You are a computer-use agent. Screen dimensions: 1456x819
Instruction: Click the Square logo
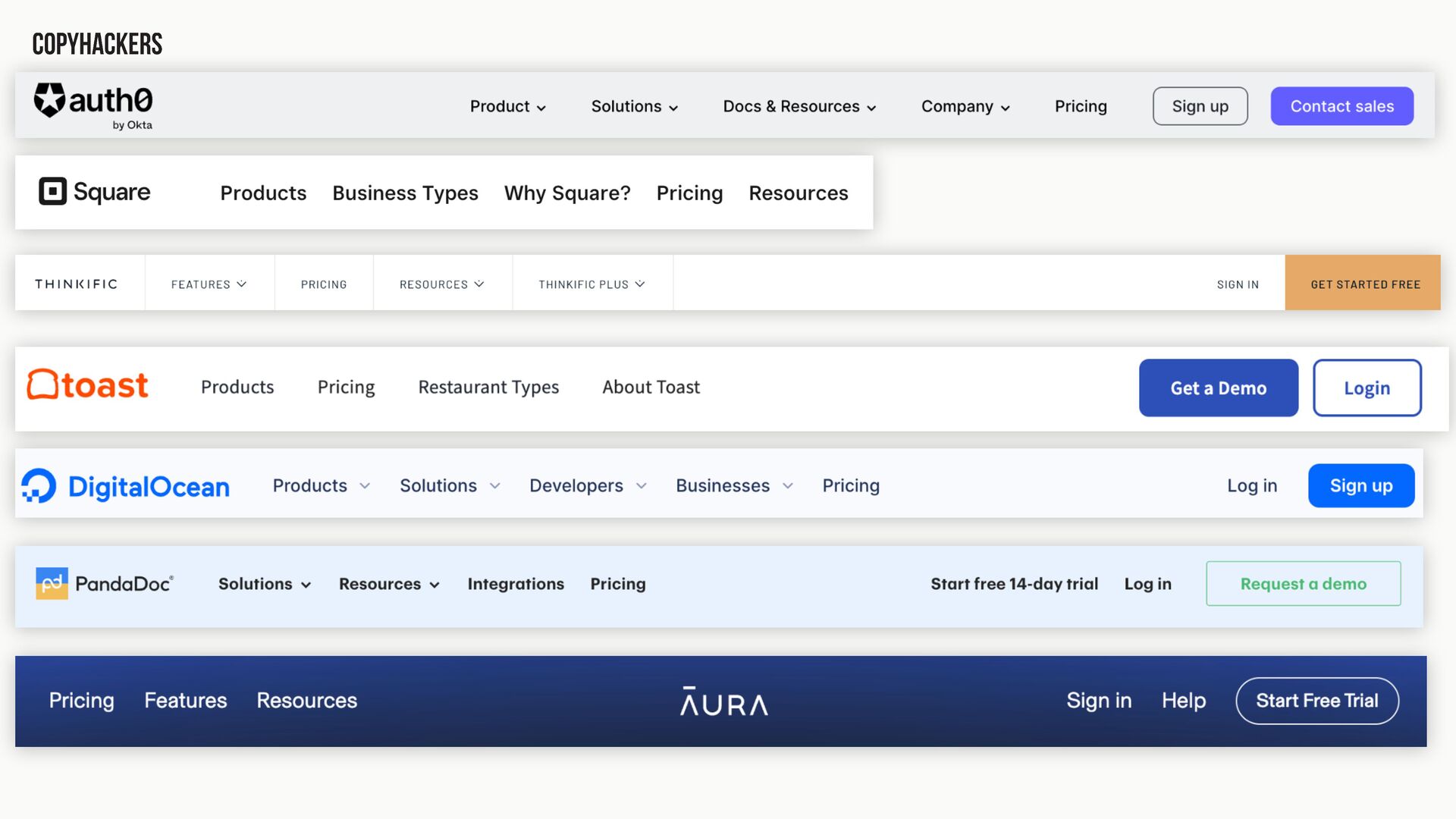[95, 192]
